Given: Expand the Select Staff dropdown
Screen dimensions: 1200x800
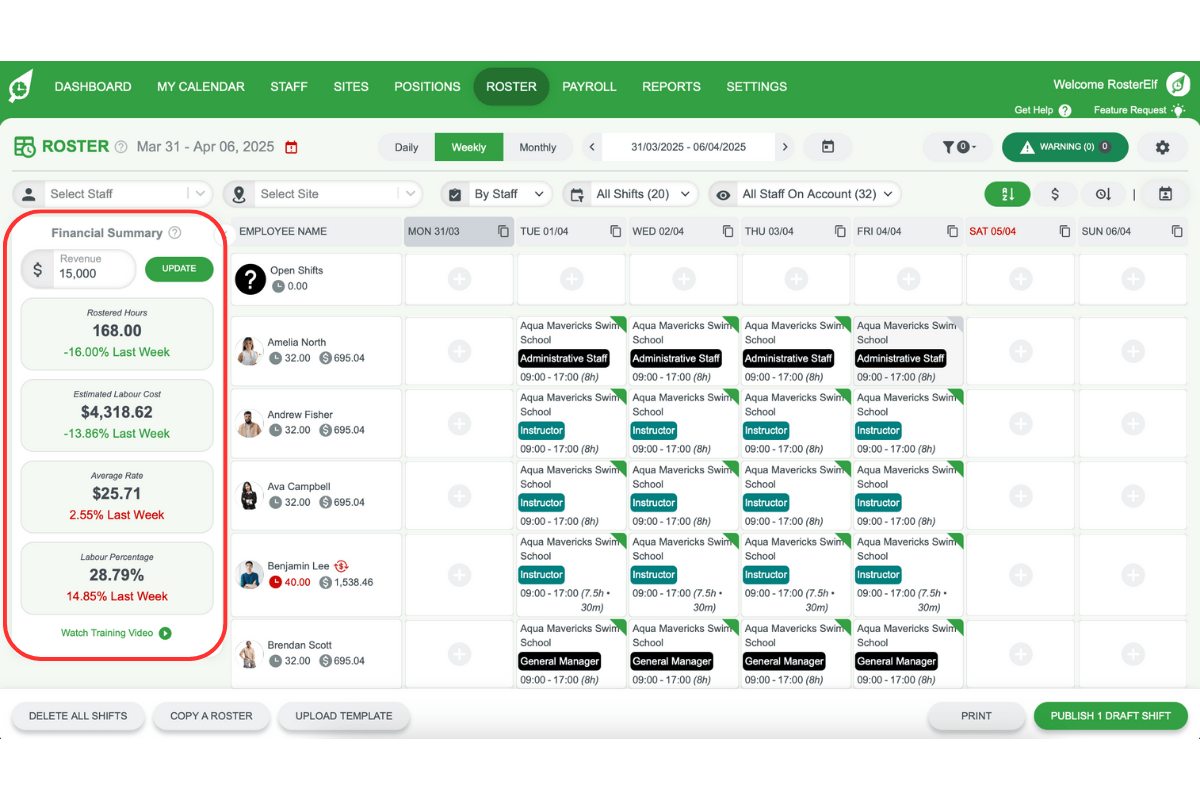Looking at the screenshot, I should (x=200, y=194).
